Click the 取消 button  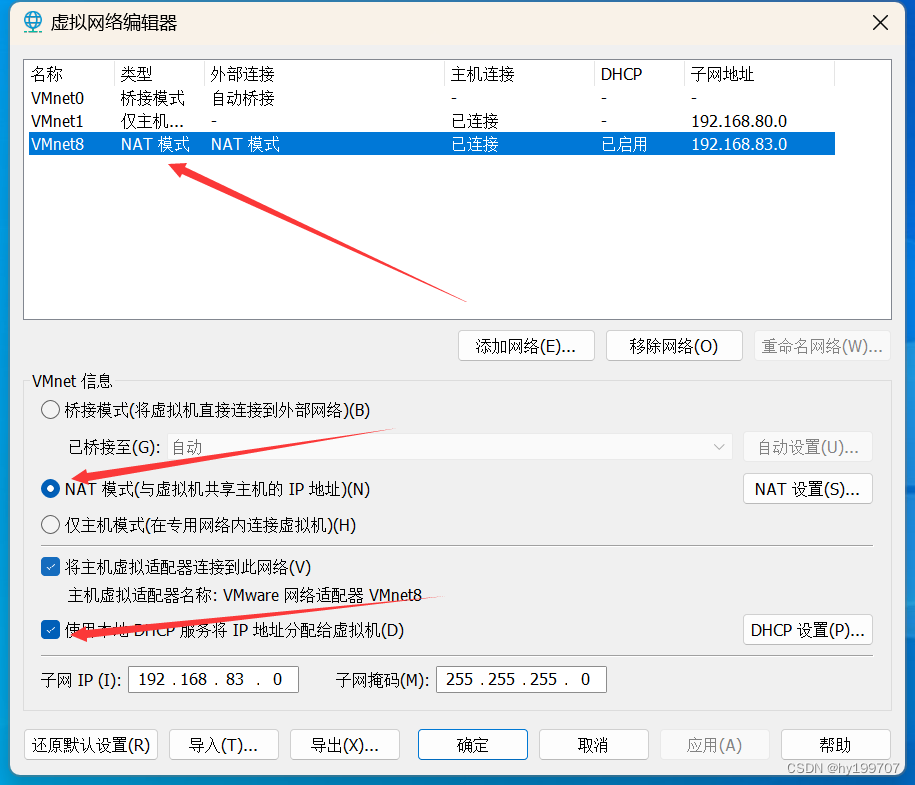(593, 745)
